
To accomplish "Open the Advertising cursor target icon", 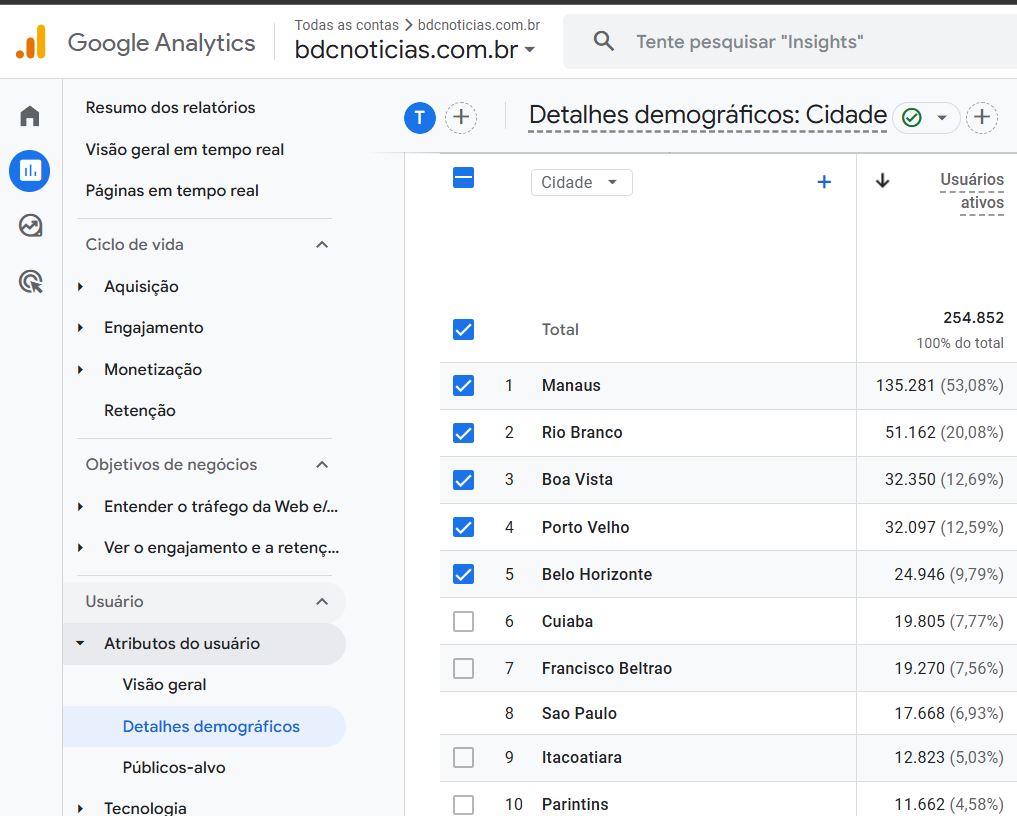I will [x=30, y=282].
